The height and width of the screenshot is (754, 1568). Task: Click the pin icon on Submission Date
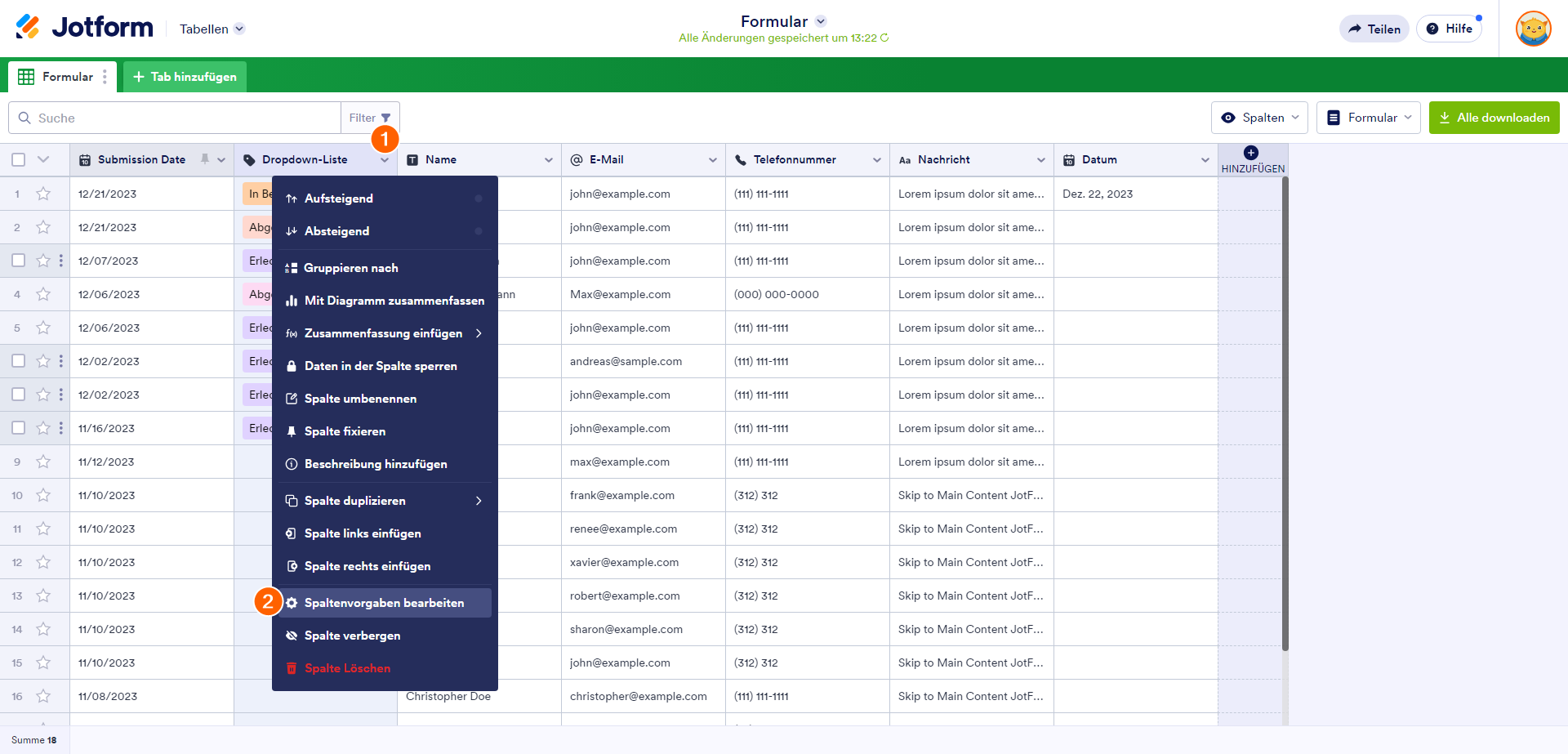pyautogui.click(x=205, y=159)
